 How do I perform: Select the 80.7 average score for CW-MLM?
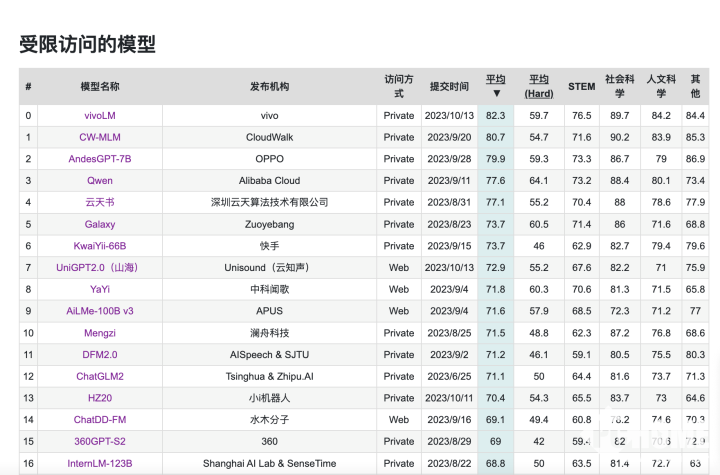(495, 137)
